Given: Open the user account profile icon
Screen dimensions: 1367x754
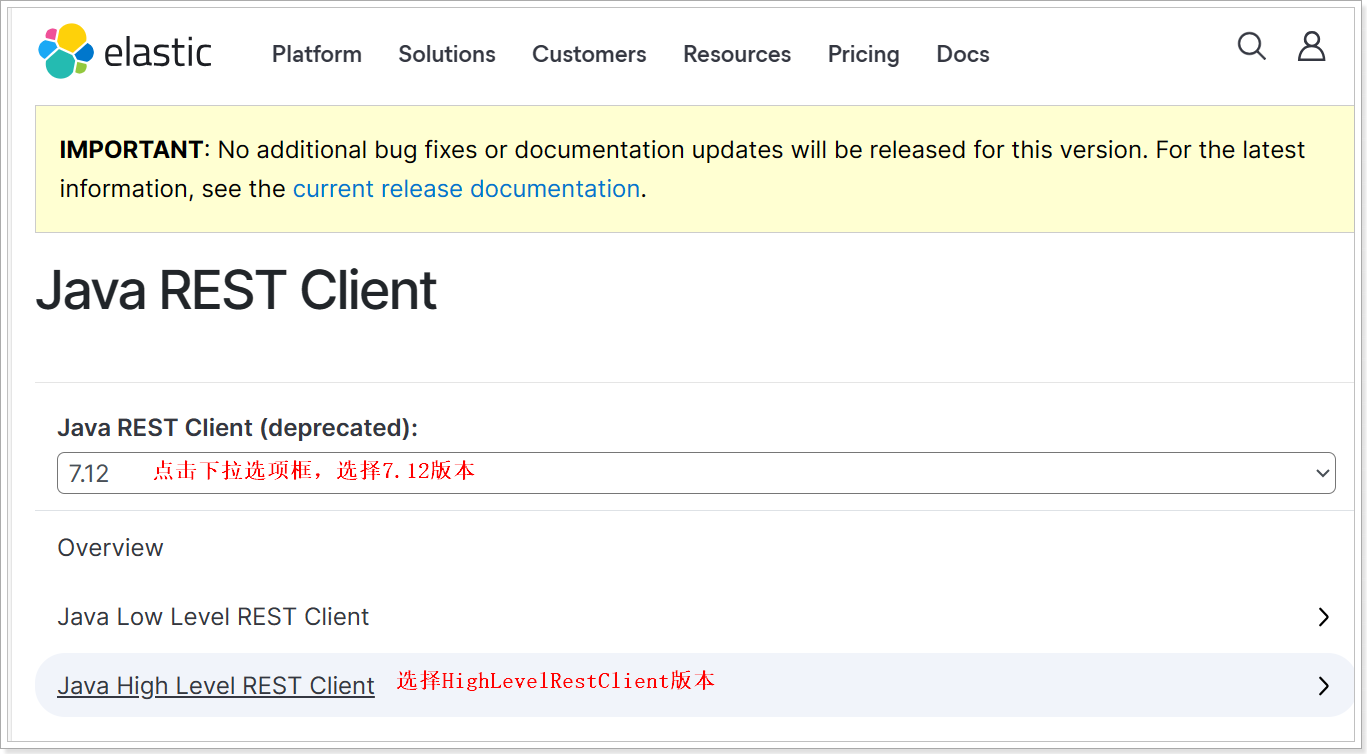Looking at the screenshot, I should [1311, 46].
